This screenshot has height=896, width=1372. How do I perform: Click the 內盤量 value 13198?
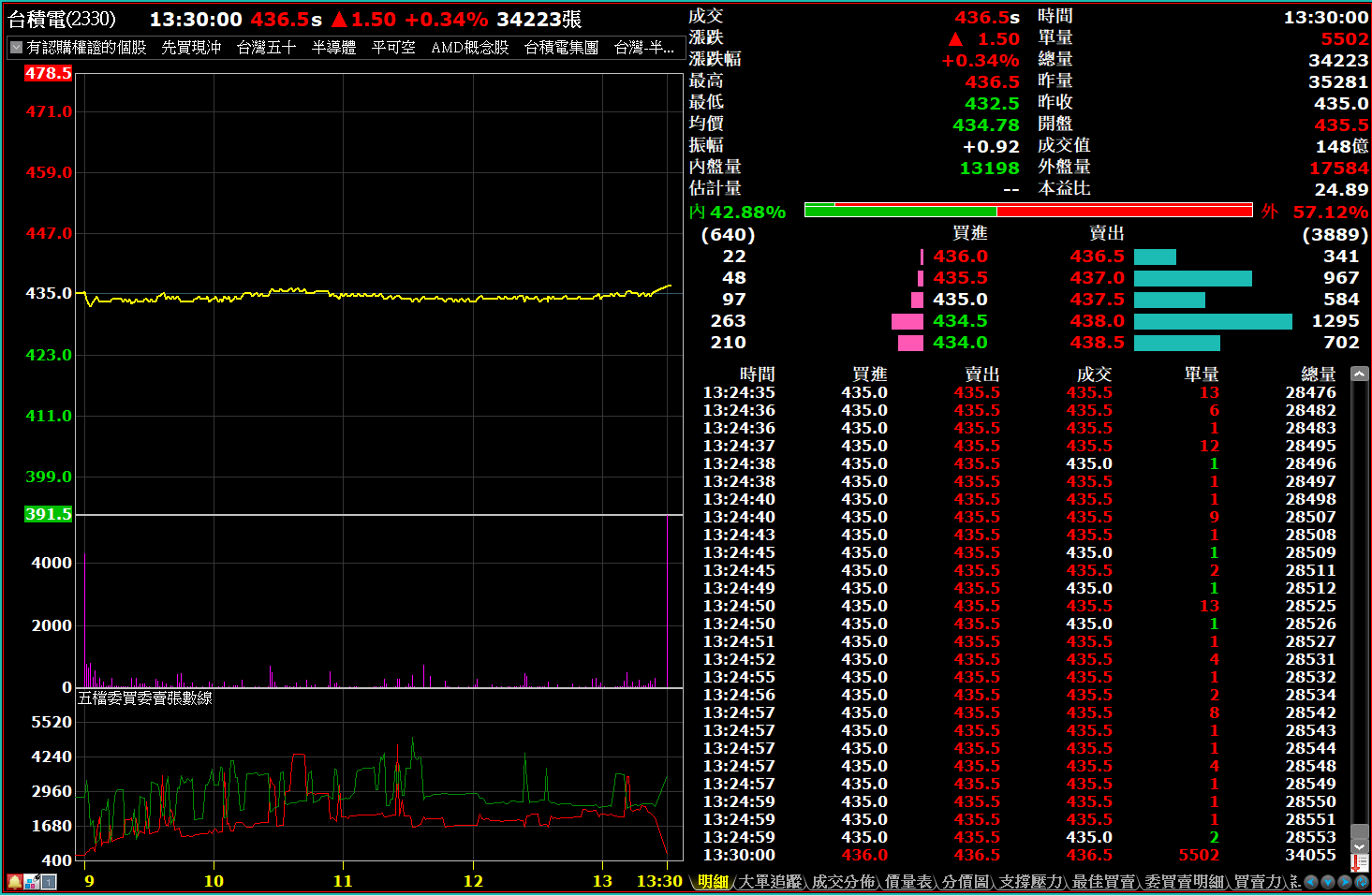point(989,168)
